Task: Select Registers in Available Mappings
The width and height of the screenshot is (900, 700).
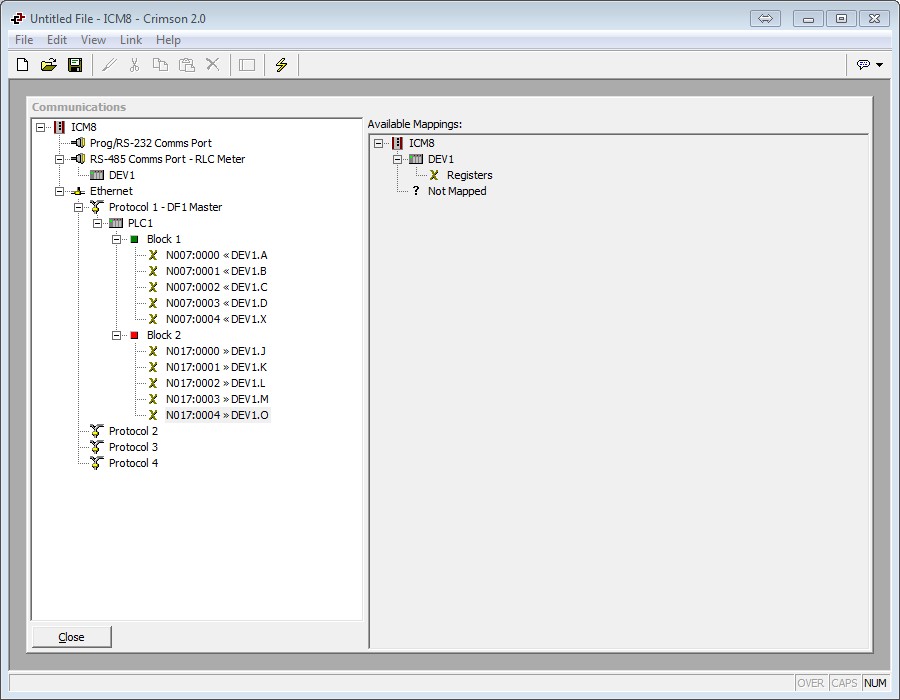Action: tap(470, 175)
